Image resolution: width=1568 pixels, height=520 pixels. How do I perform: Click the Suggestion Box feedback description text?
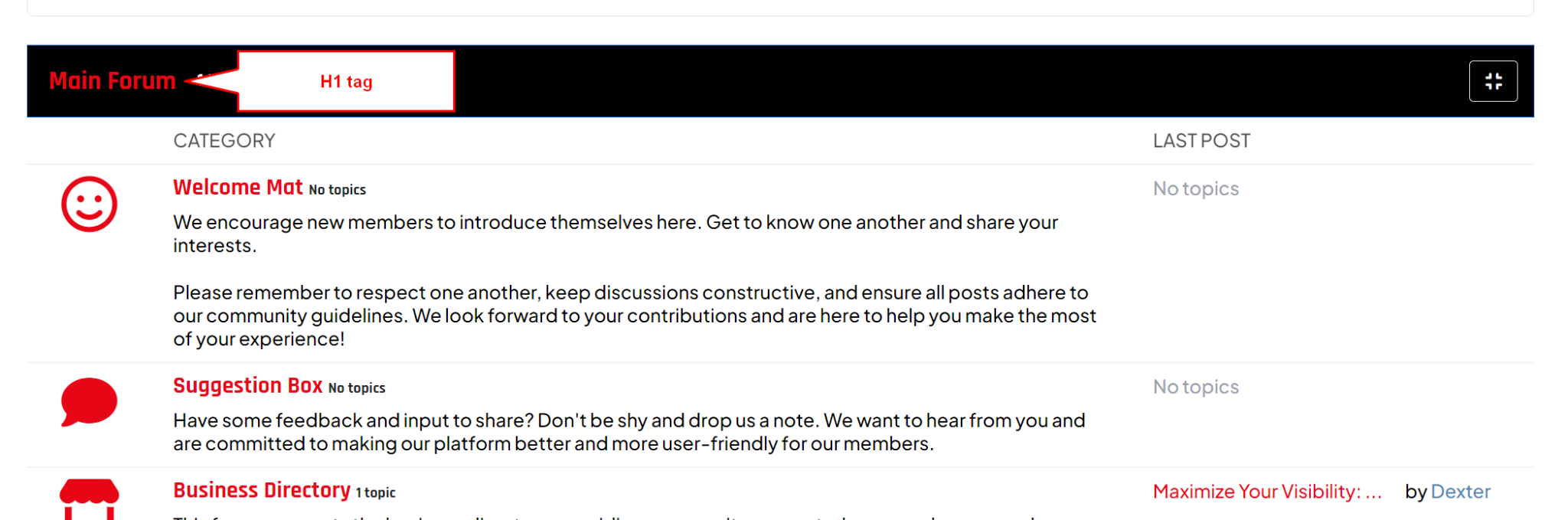pyautogui.click(x=629, y=432)
